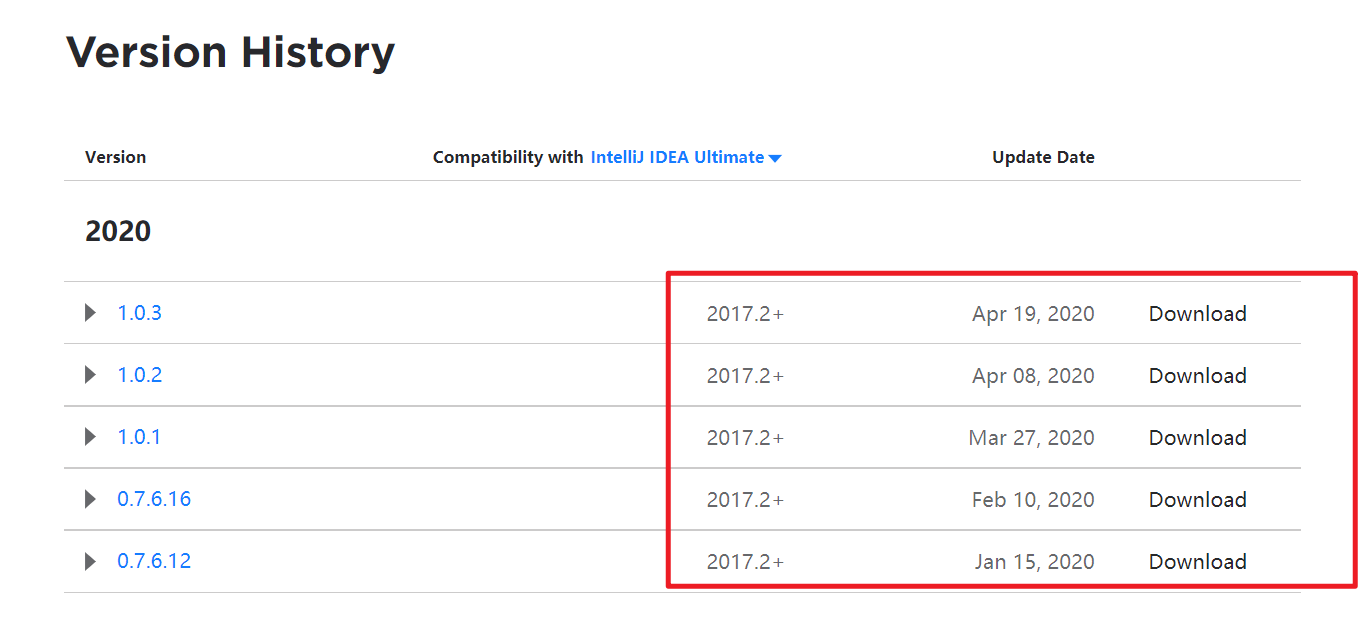Click the blue dropdown caret beside IntelliJ IDEA Ultimate
The image size is (1370, 620).
(775, 158)
